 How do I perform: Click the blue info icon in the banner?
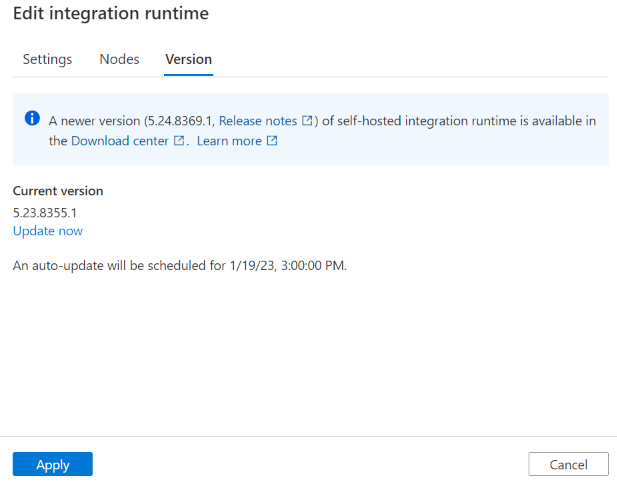click(x=32, y=120)
